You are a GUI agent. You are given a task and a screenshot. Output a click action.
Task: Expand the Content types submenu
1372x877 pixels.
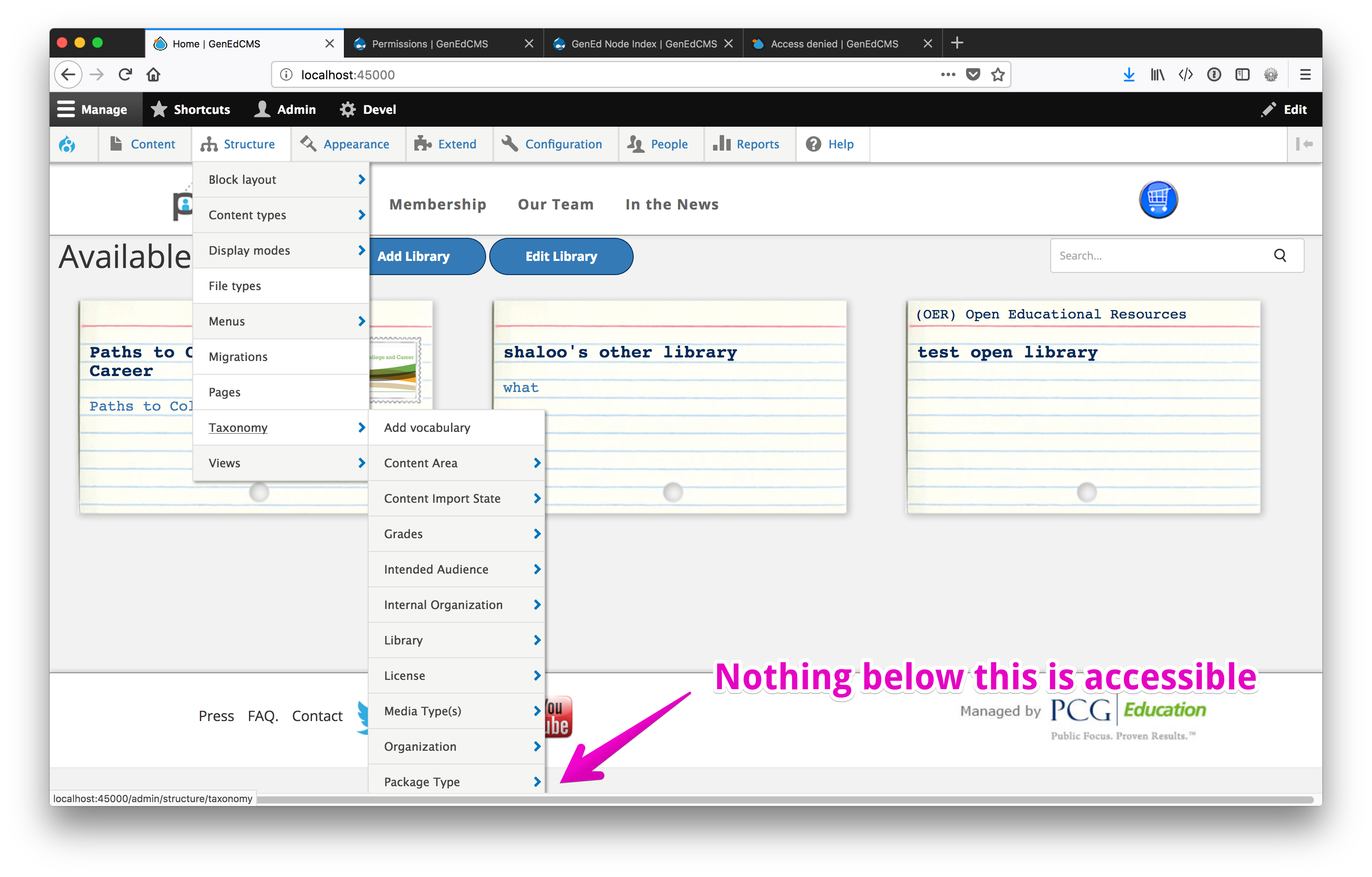361,215
